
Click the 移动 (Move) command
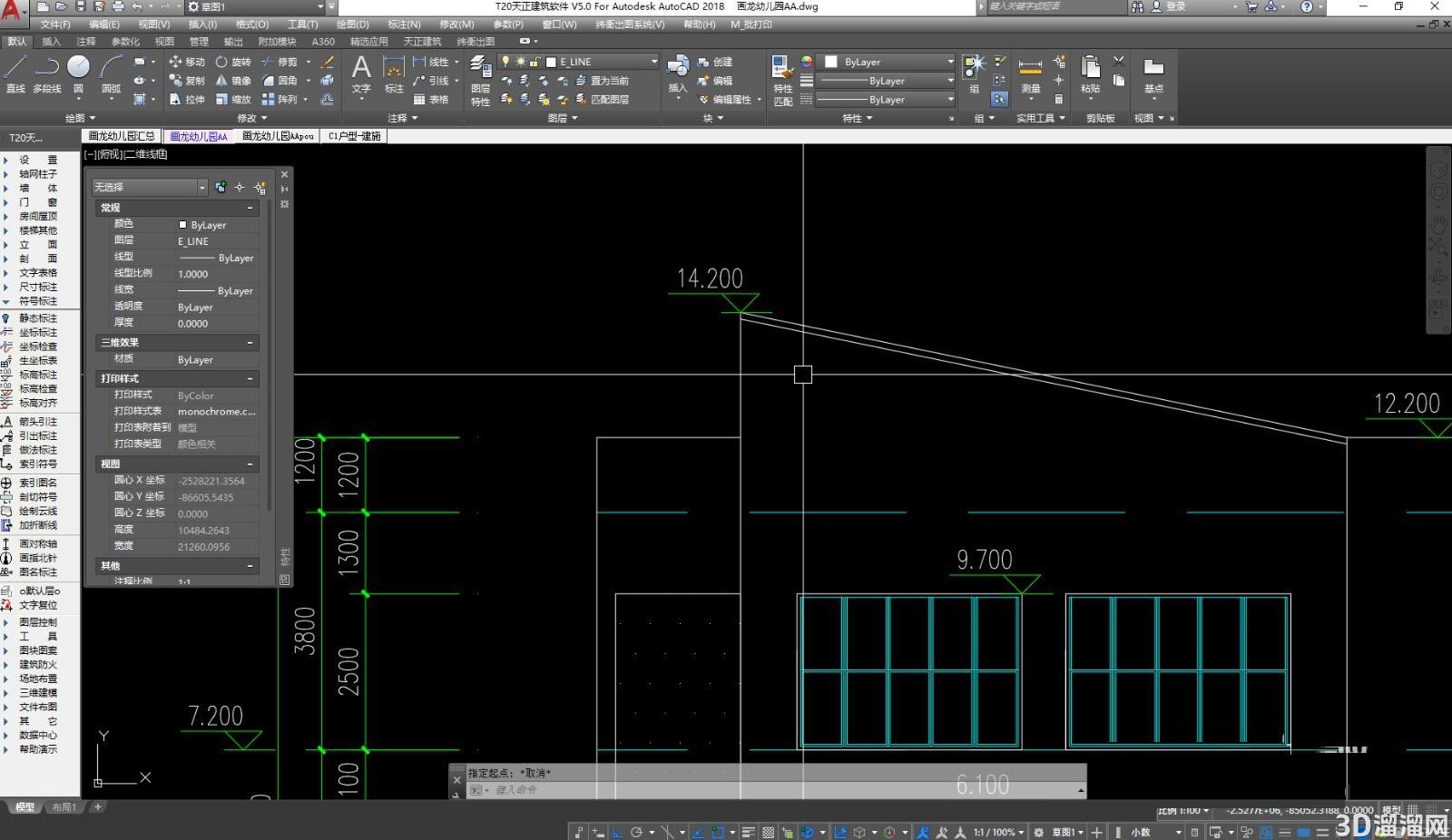click(187, 62)
